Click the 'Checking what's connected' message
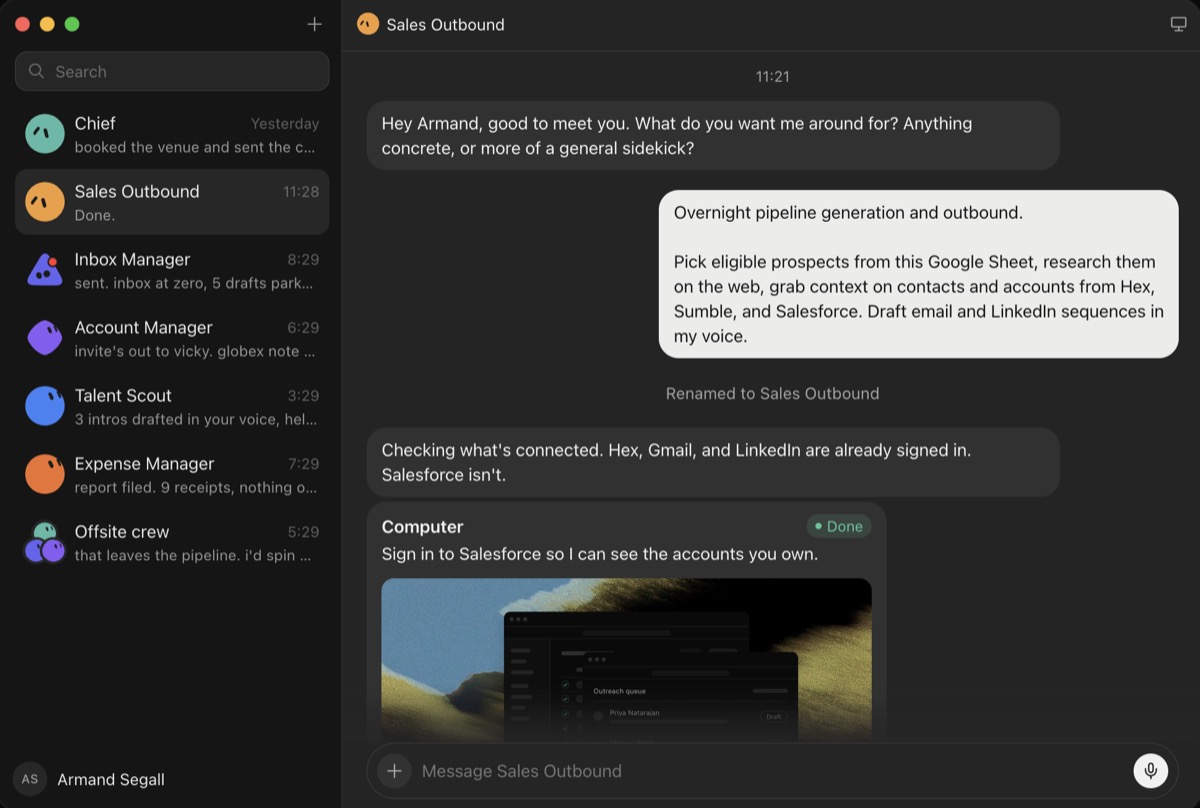1200x808 pixels. coord(713,462)
